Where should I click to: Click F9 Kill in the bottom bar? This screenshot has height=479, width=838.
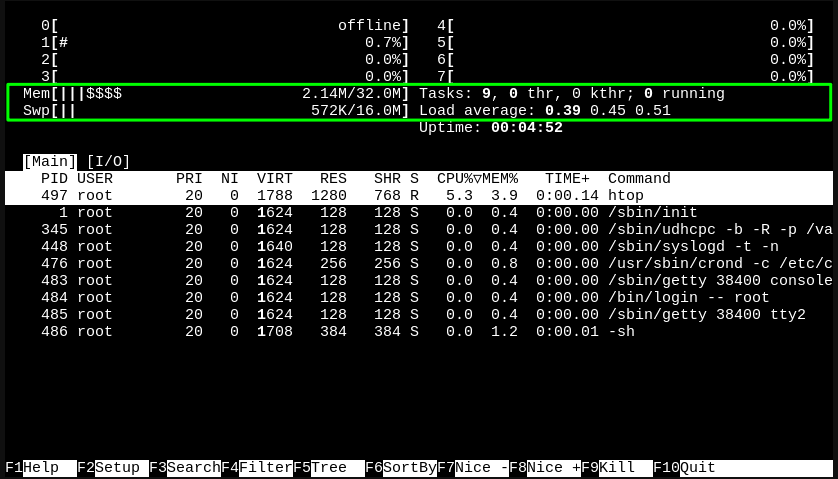[x=617, y=468]
